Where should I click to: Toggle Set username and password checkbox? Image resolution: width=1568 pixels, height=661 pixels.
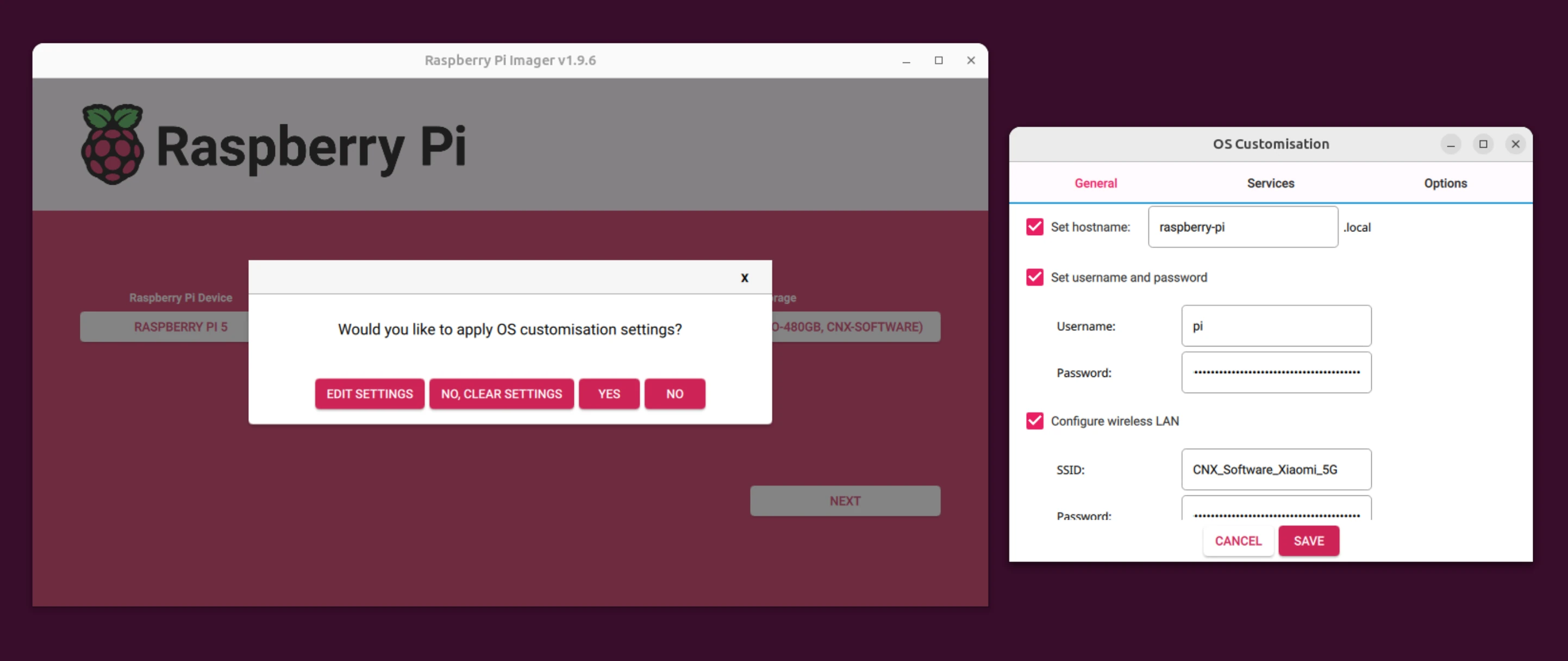[1034, 278]
